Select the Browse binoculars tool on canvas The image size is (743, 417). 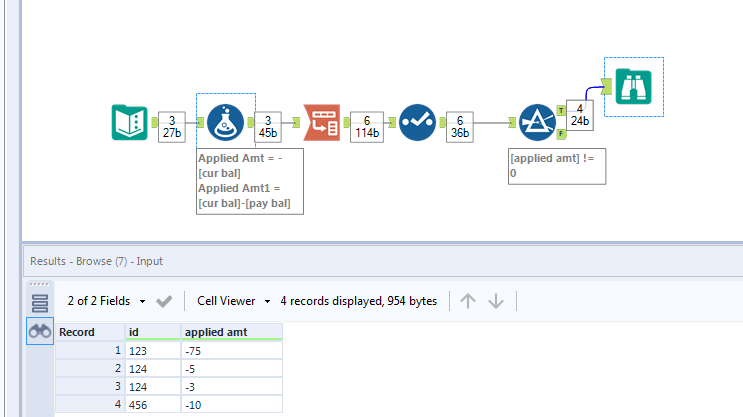634,86
